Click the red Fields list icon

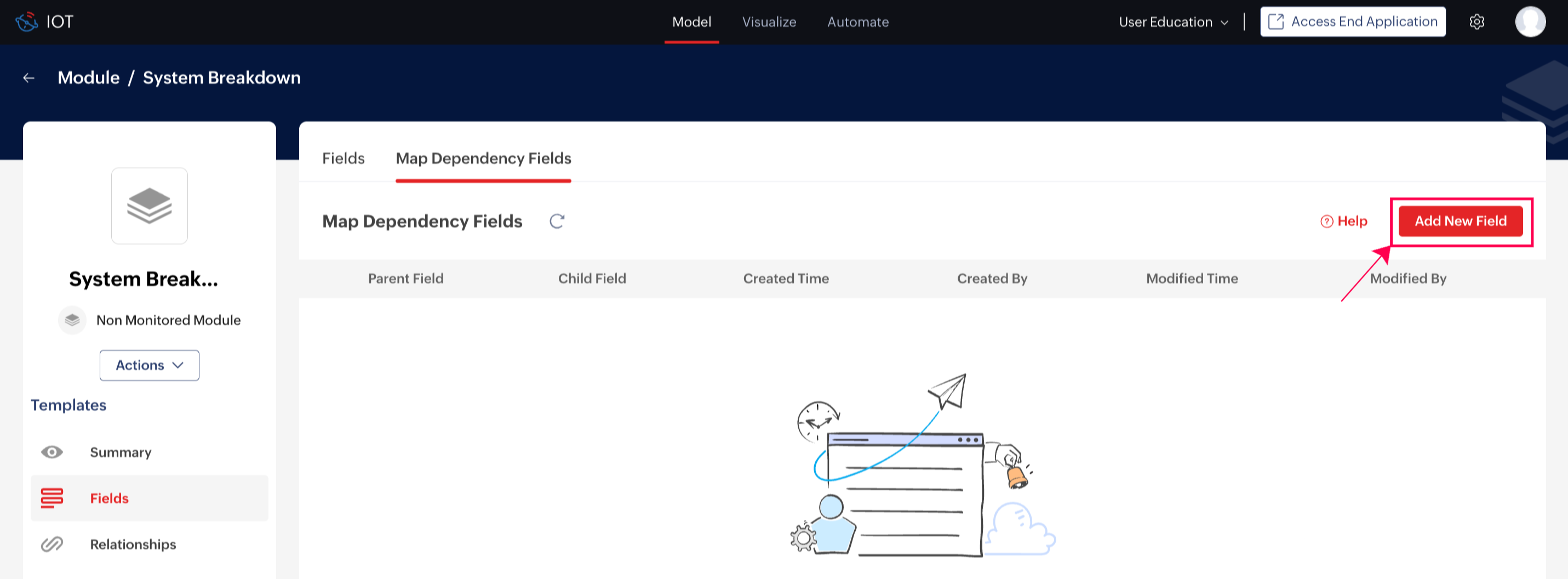51,498
